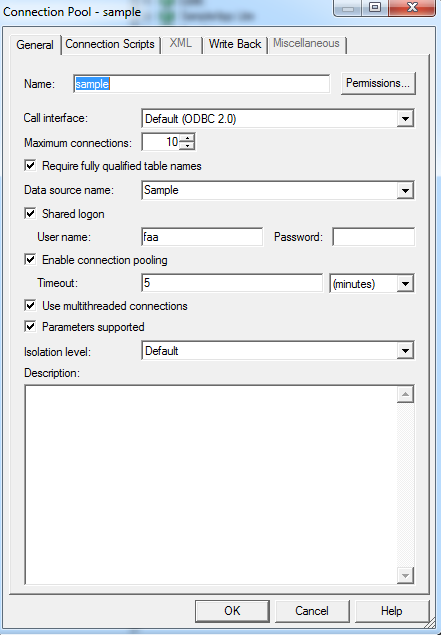
Task: Click the description scrollbar up arrow
Action: [x=405, y=394]
